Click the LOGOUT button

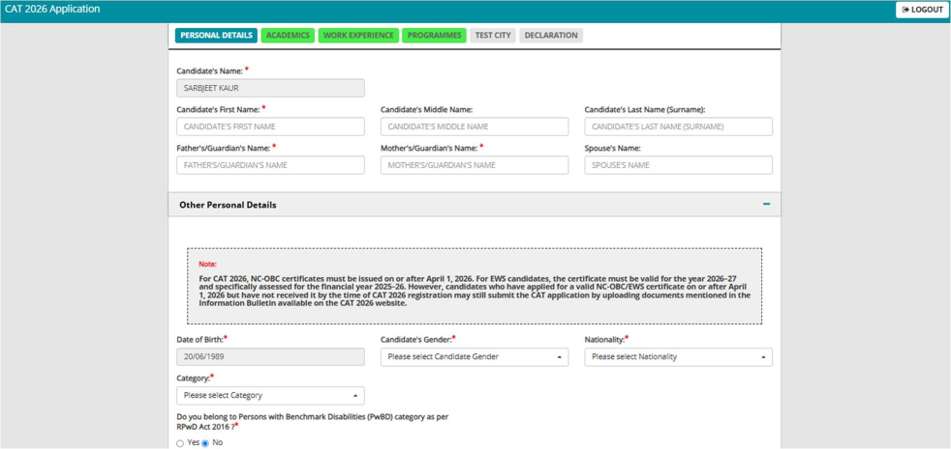(922, 10)
